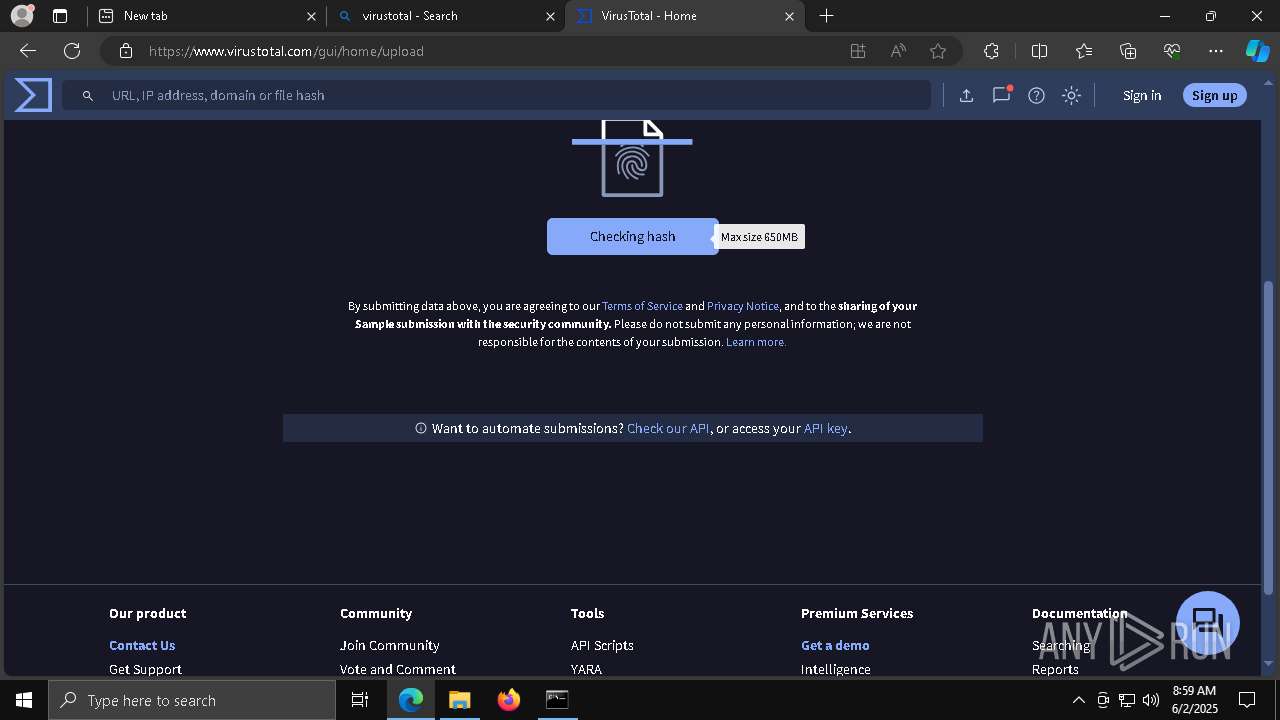Click the Max size 650MB tooltip text
Viewport: 1280px width, 720px height.
tap(760, 237)
